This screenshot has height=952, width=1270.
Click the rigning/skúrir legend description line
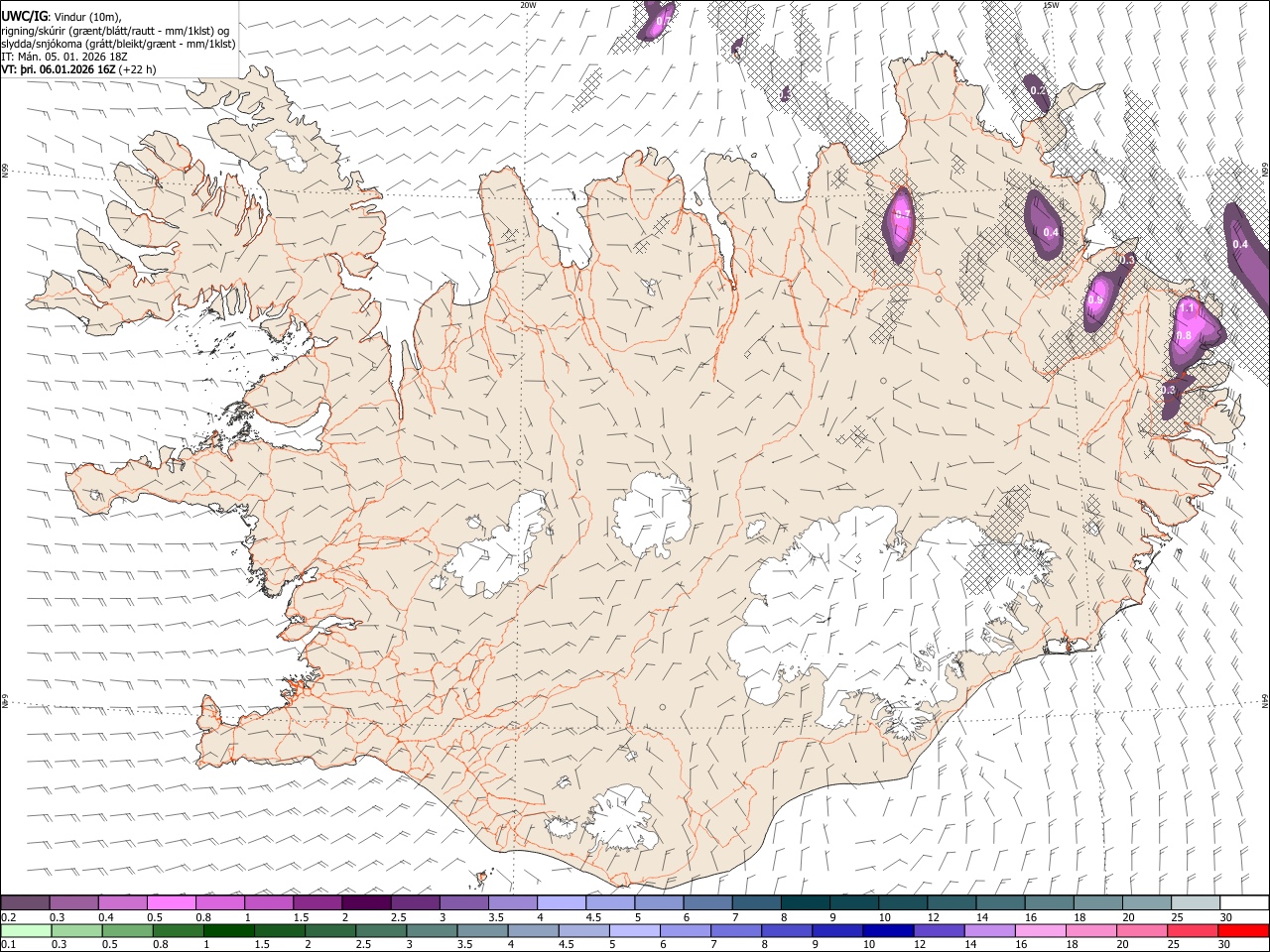coord(115,30)
